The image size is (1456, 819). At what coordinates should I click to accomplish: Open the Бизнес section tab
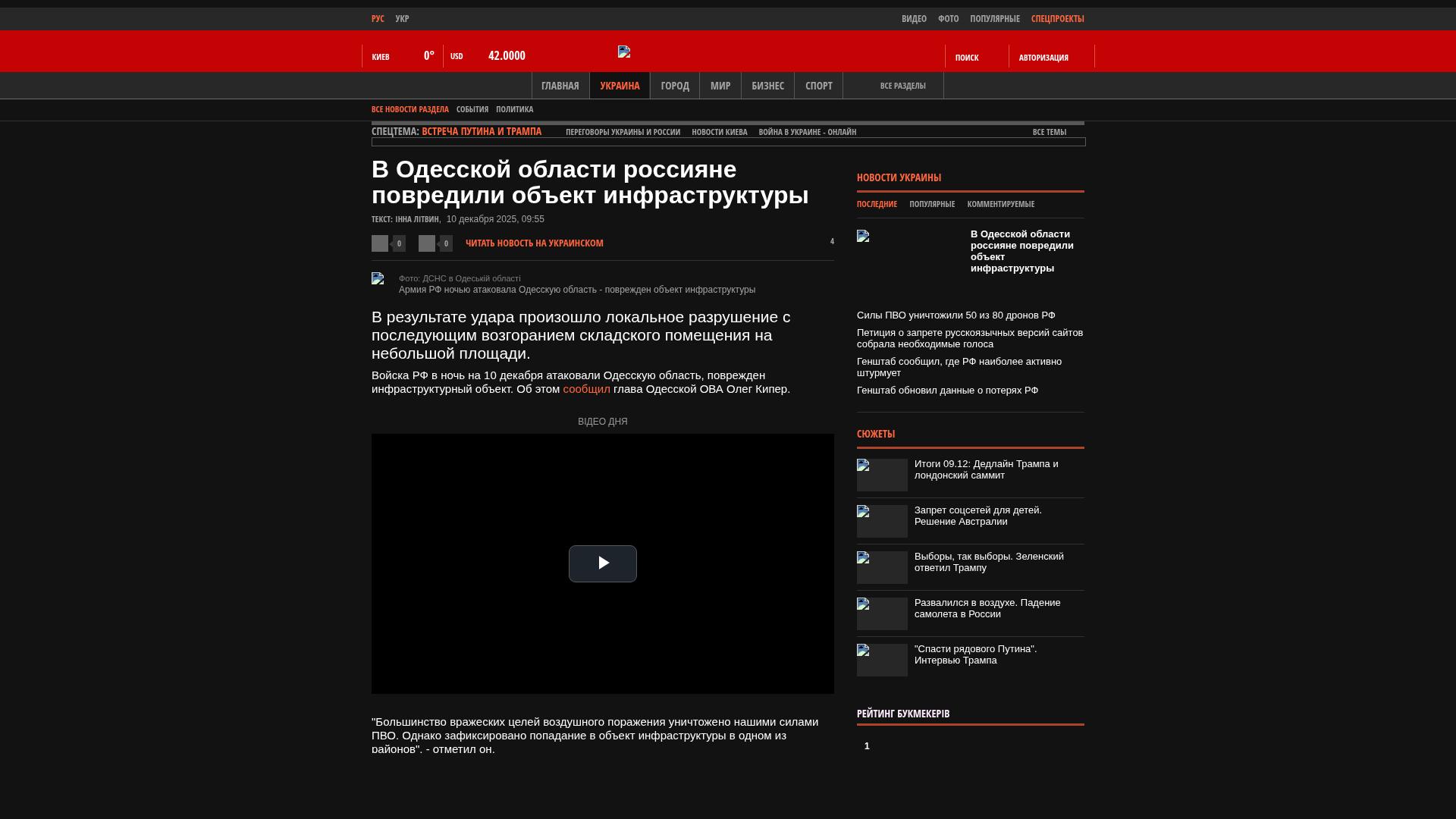pyautogui.click(x=767, y=86)
